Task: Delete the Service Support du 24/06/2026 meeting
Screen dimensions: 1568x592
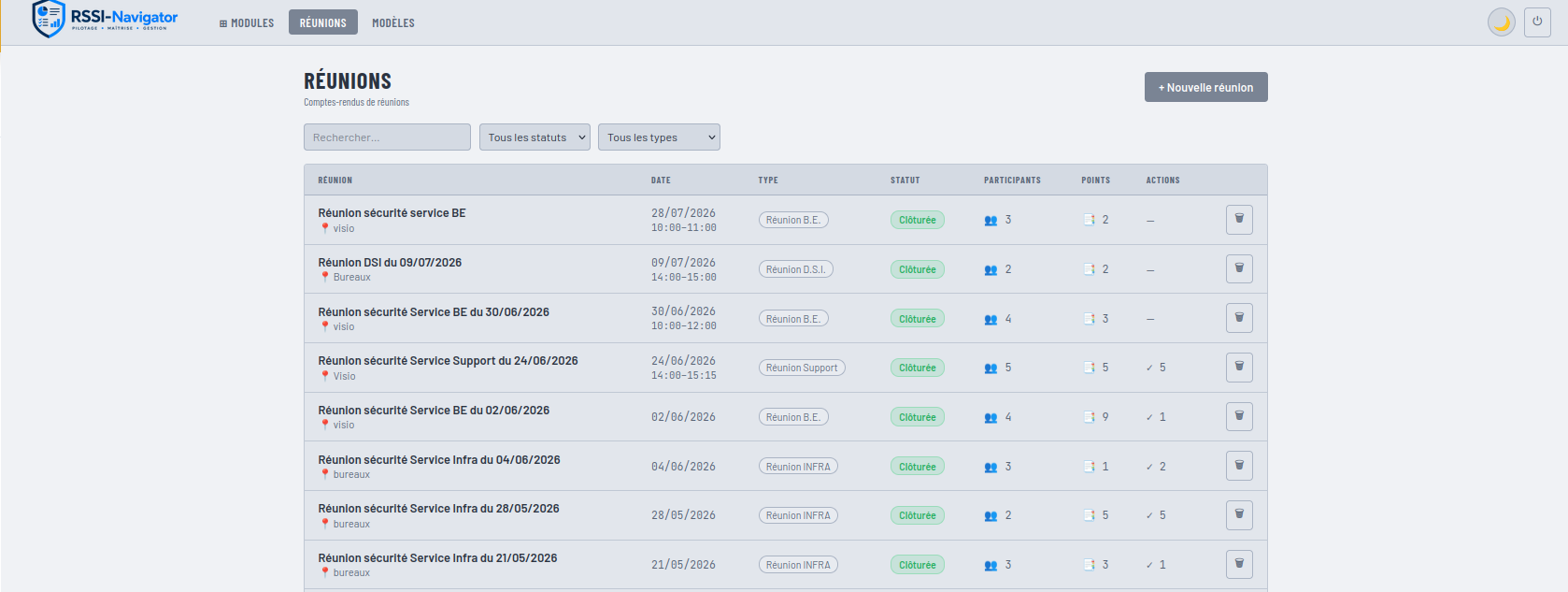Action: (1239, 368)
